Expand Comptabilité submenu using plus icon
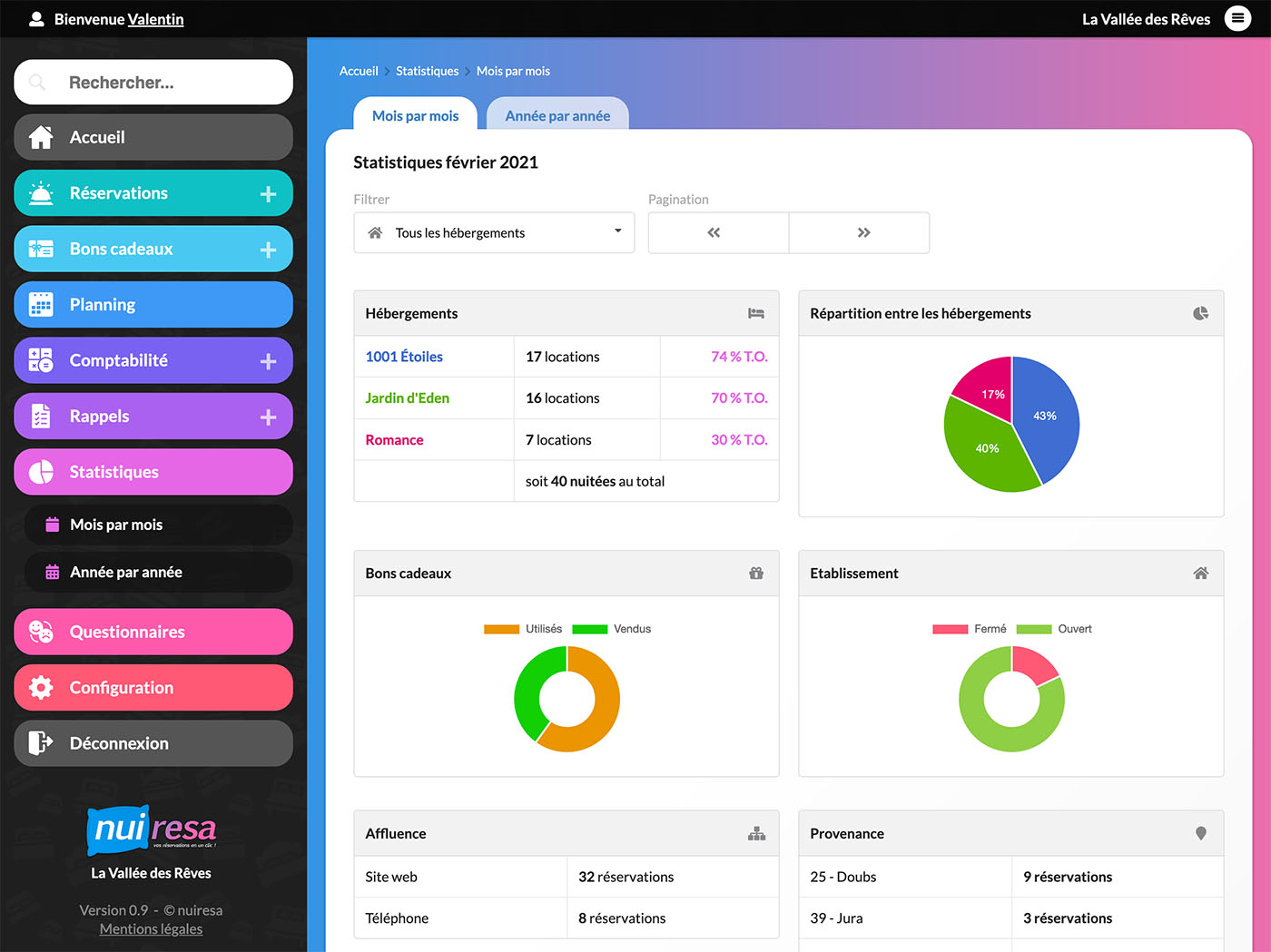This screenshot has height=952, width=1271. [x=268, y=361]
